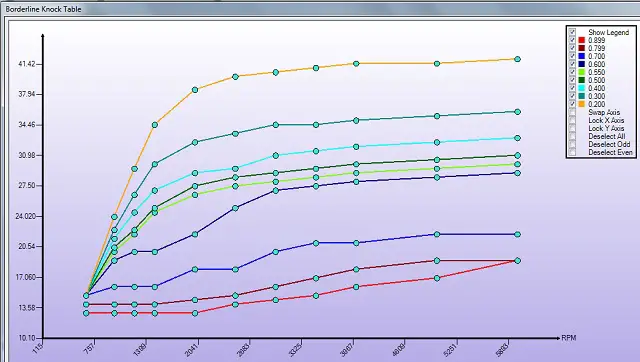Screen dimensions: 640x362
Task: Tick the Deselect Odd checkbox
Action: pyautogui.click(x=572, y=144)
